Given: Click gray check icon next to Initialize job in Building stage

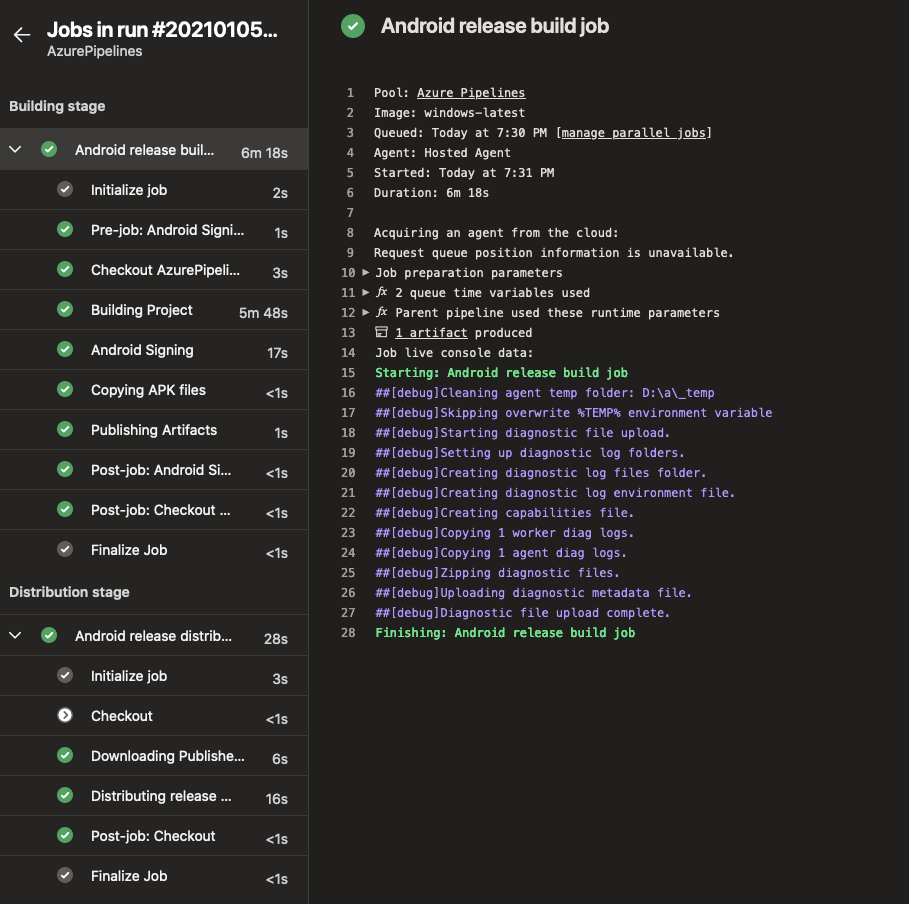Looking at the screenshot, I should [x=65, y=190].
